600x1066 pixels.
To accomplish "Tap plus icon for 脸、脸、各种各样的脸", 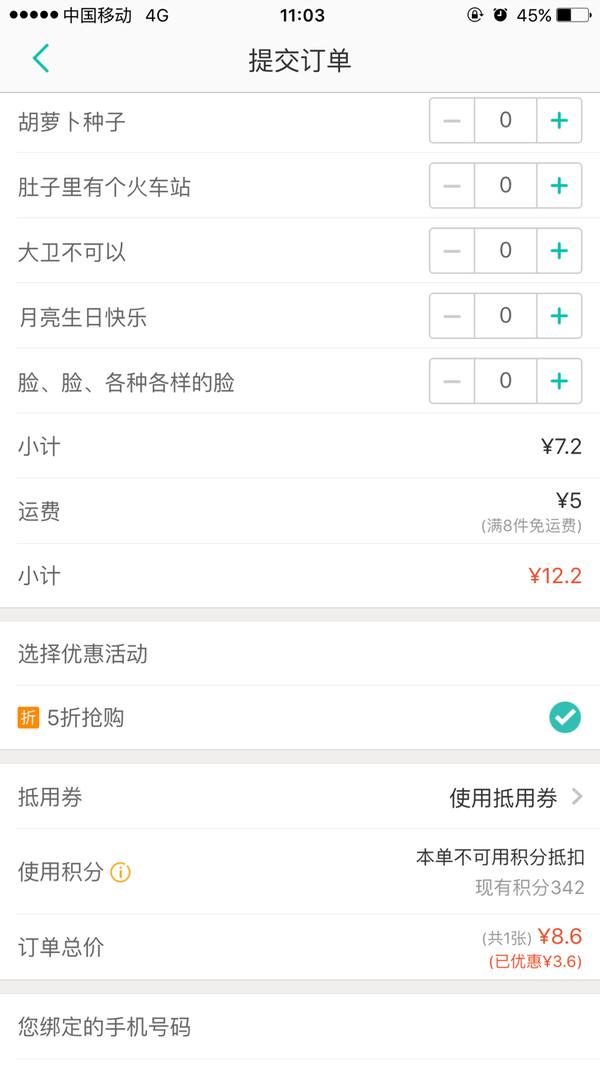I will (x=559, y=381).
